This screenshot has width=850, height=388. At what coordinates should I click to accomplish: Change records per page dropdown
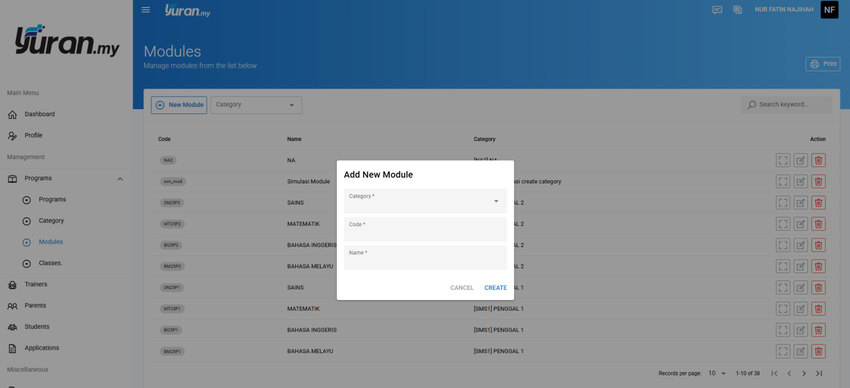point(717,373)
